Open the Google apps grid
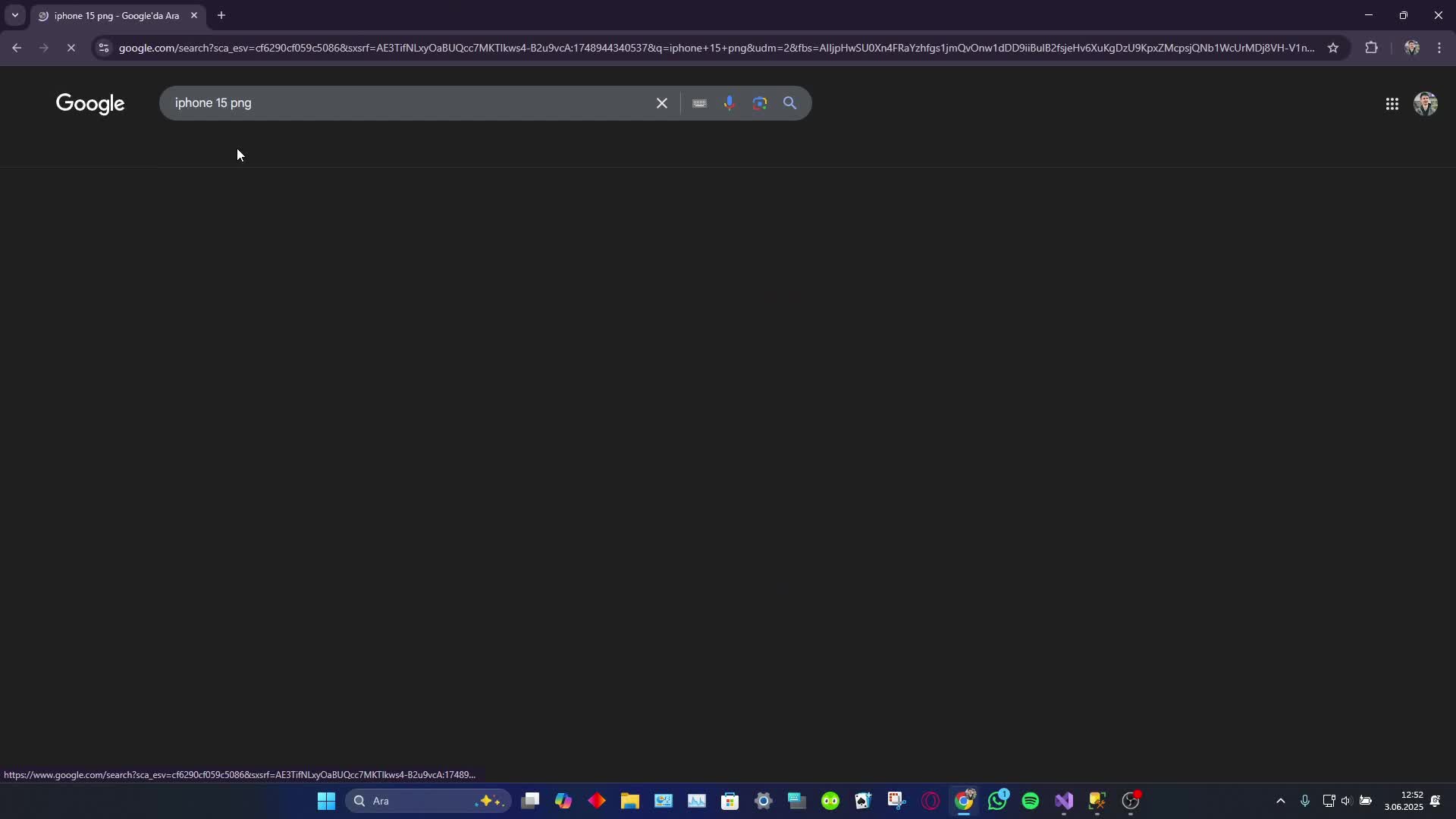The width and height of the screenshot is (1456, 819). pos(1392,104)
